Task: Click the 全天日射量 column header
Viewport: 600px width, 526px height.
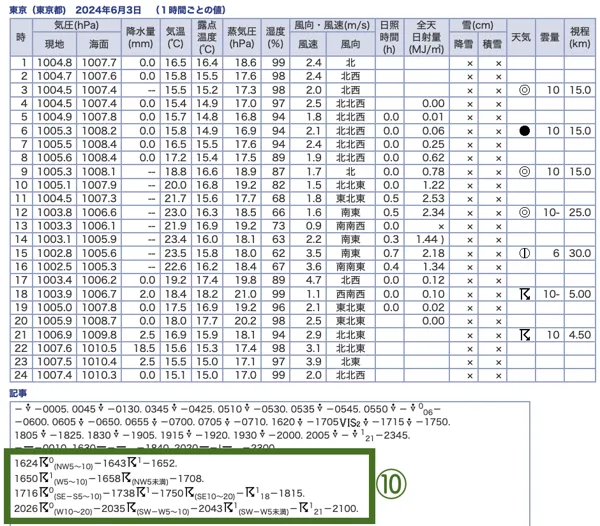Action: click(426, 37)
